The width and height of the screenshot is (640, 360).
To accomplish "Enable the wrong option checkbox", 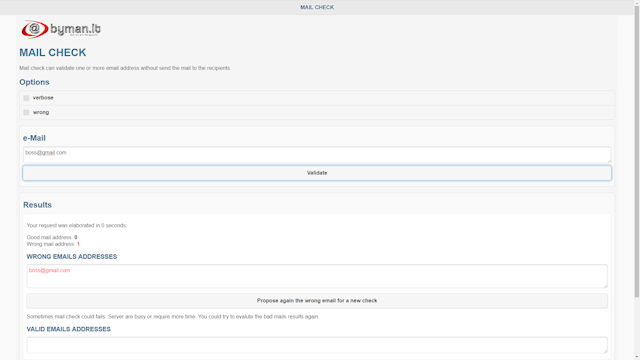I will (26, 112).
